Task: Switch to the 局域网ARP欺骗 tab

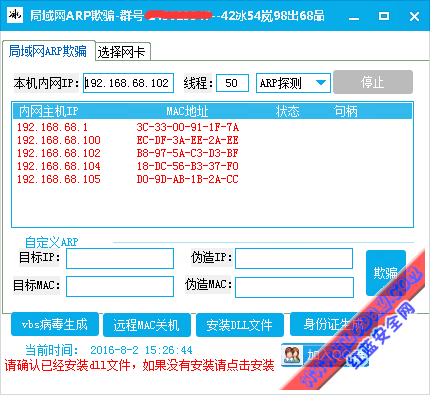Action: (x=49, y=51)
